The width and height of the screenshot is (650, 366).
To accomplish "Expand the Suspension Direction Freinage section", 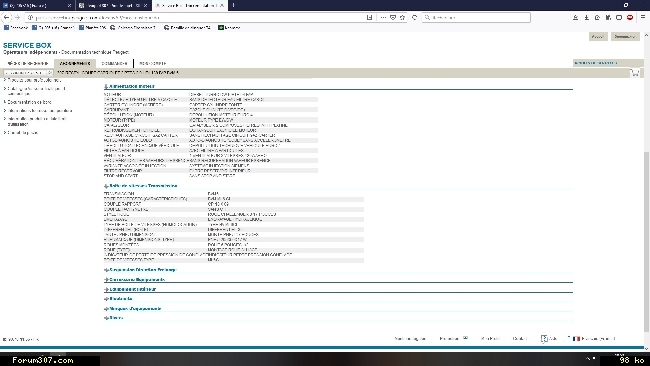I will (141, 269).
